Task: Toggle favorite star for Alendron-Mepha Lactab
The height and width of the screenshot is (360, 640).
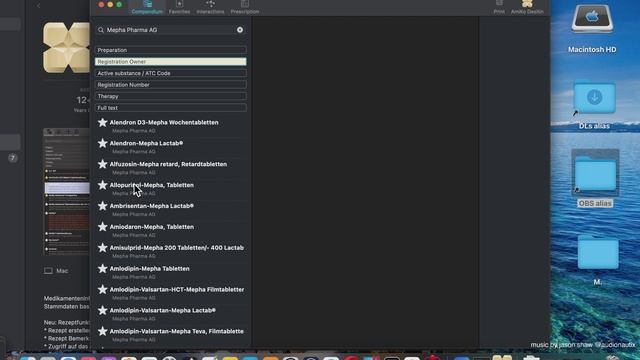Action: pyautogui.click(x=102, y=143)
